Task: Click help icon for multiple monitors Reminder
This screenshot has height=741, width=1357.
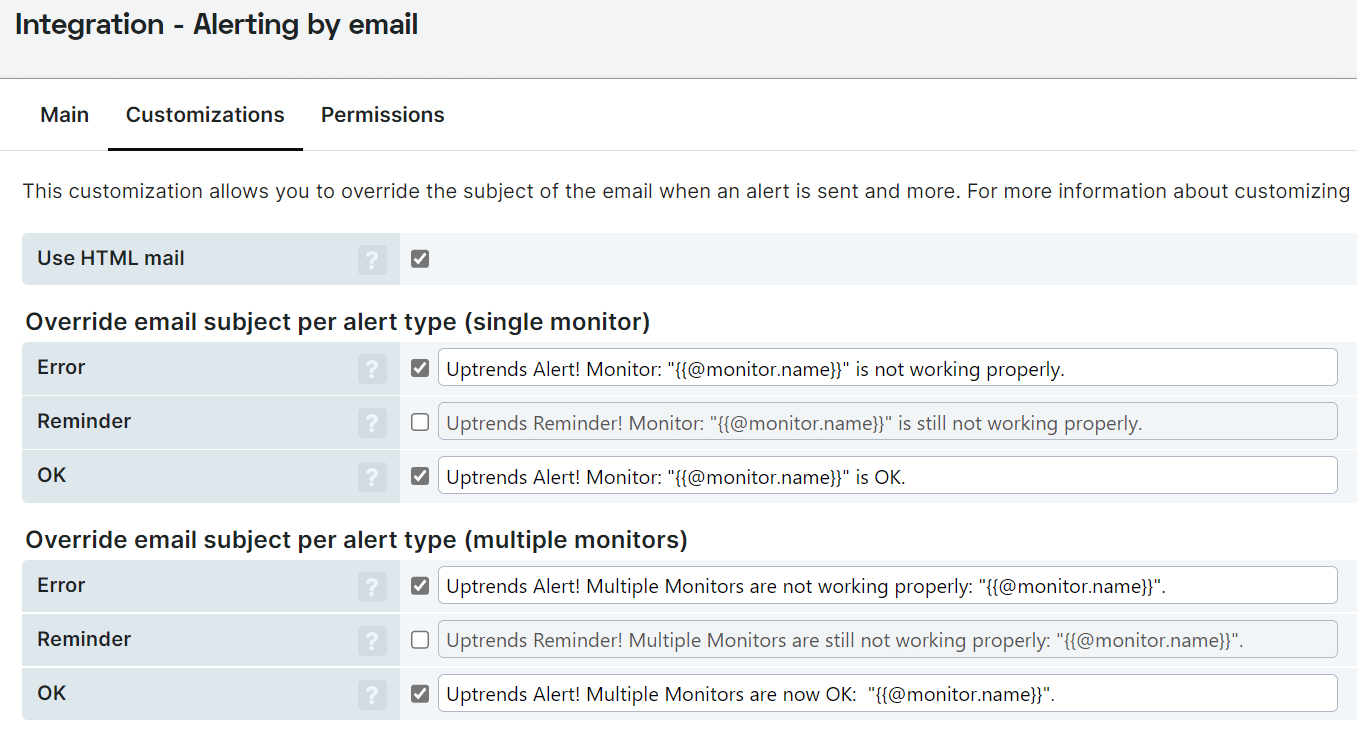Action: tap(372, 641)
